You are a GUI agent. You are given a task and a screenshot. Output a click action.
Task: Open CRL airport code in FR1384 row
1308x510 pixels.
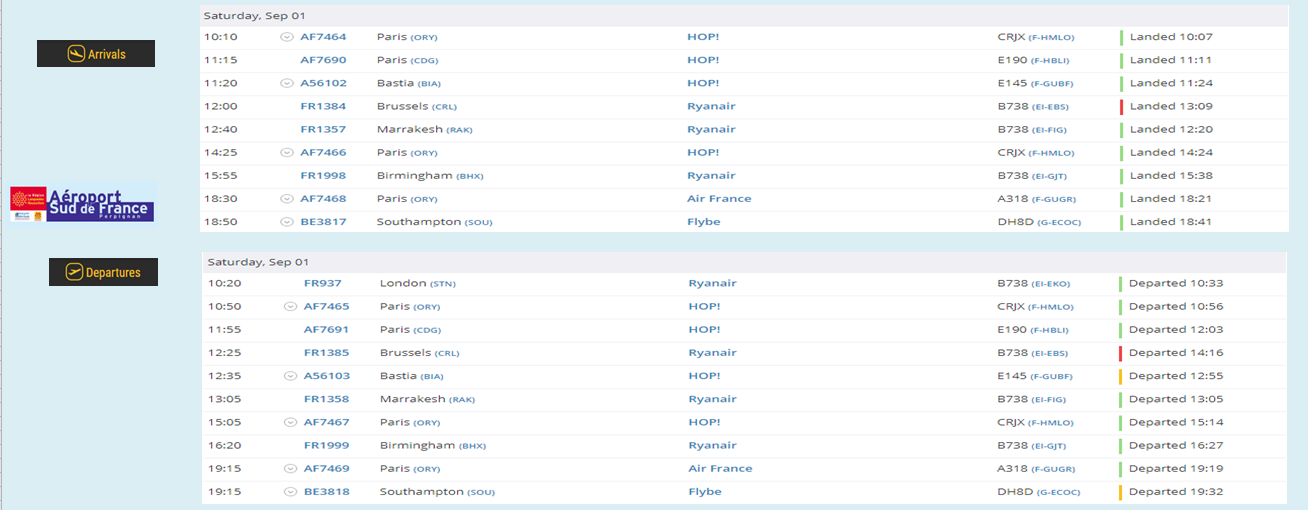point(445,107)
